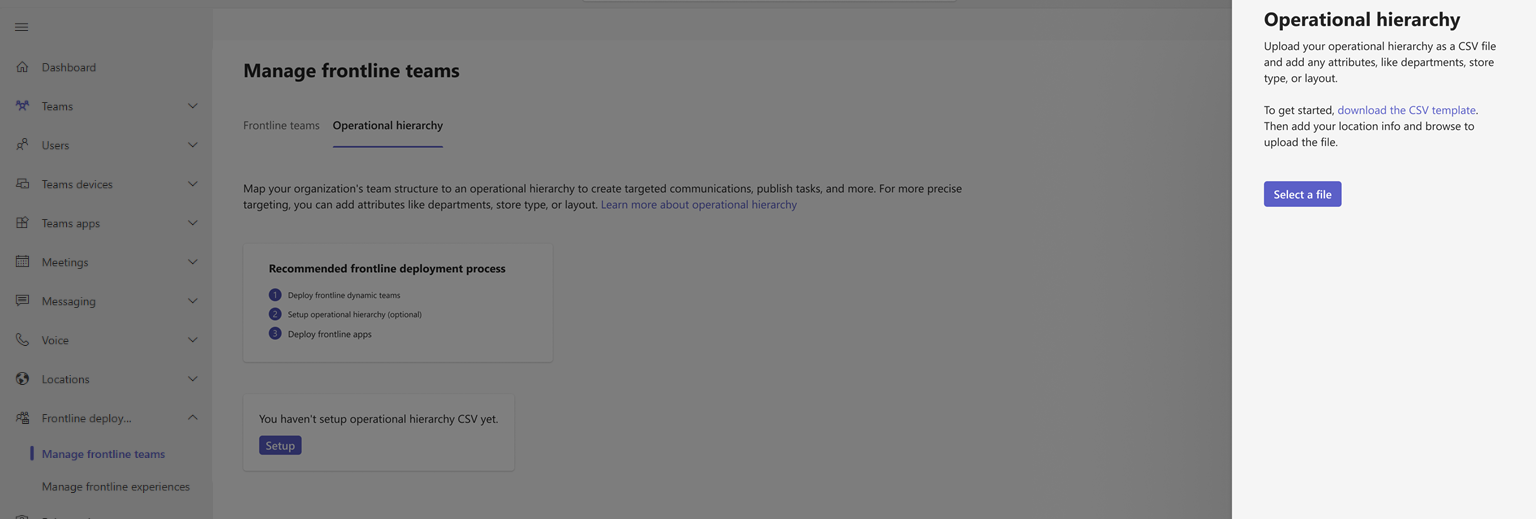Click 'Recommended frontline deployment process' heading
This screenshot has height=519, width=1536.
click(387, 268)
